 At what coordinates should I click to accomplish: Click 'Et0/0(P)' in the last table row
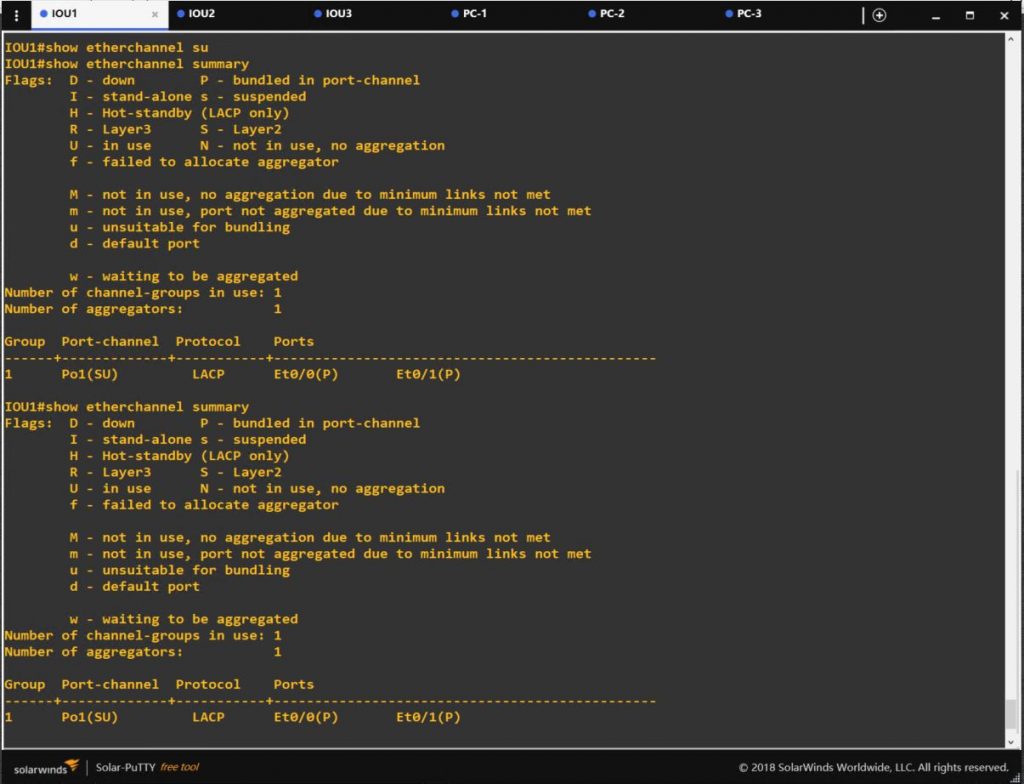tap(306, 717)
